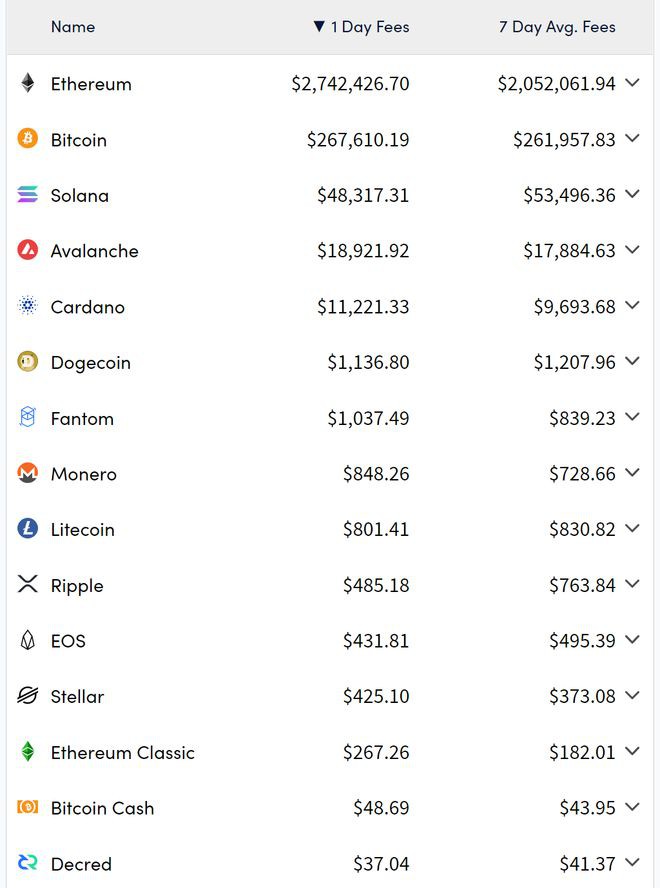Expand the Bitcoin Cash row chevron

point(632,807)
